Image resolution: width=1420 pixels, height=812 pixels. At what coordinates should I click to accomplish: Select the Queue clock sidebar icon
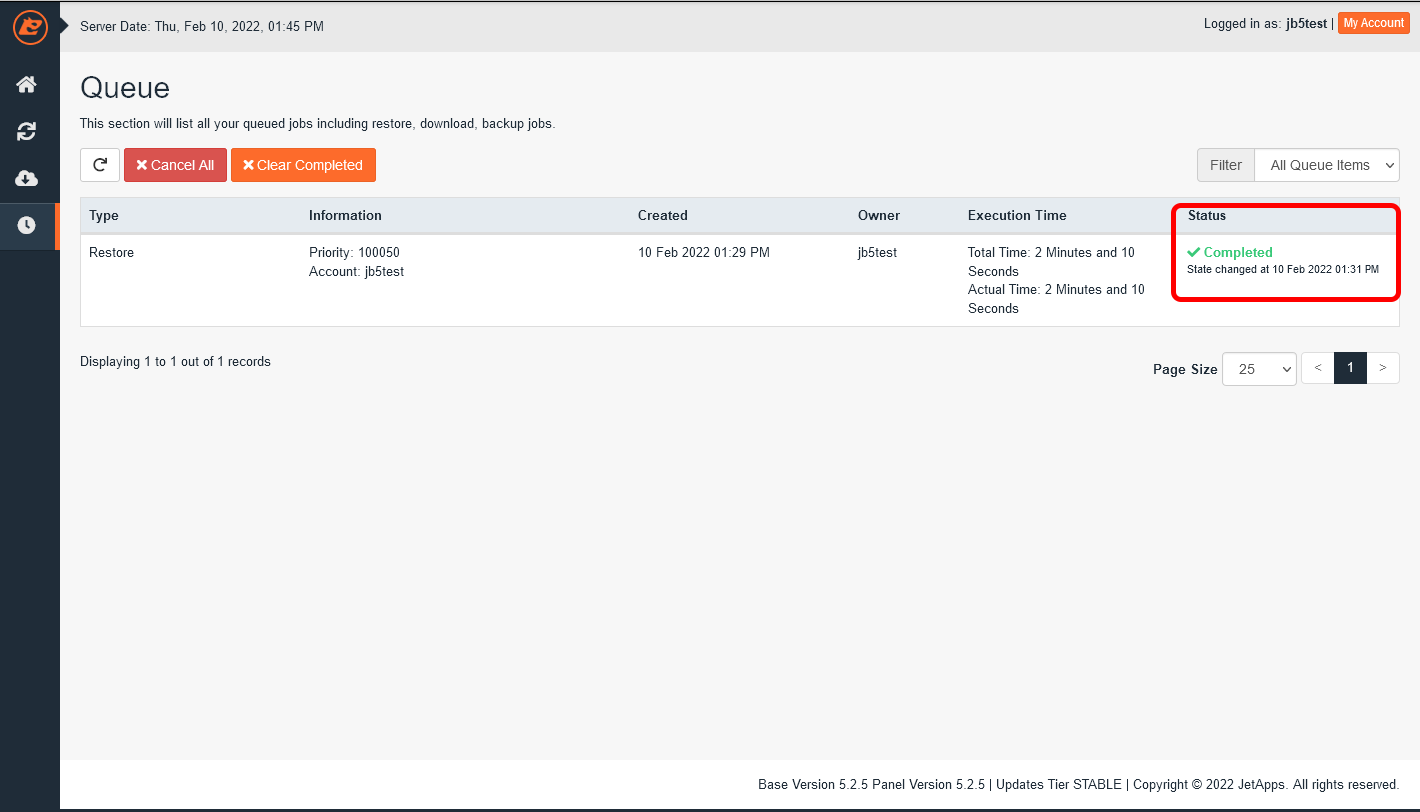coord(27,225)
